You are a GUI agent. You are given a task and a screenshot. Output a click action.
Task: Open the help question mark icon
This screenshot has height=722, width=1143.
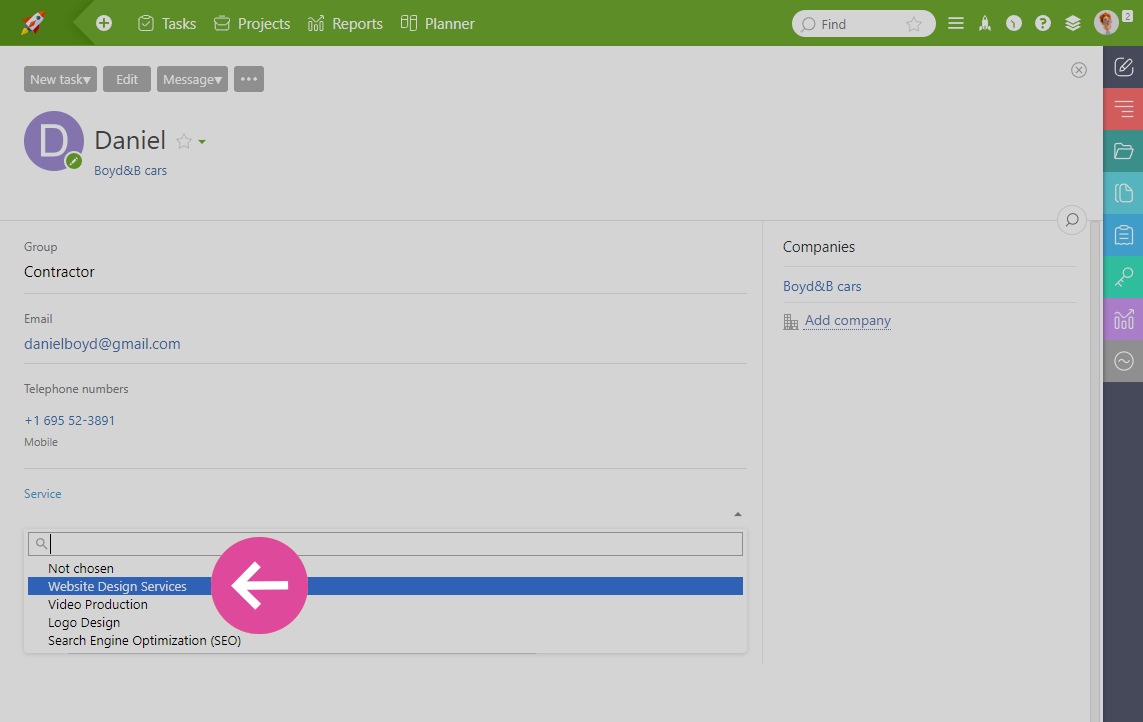[x=1043, y=23]
